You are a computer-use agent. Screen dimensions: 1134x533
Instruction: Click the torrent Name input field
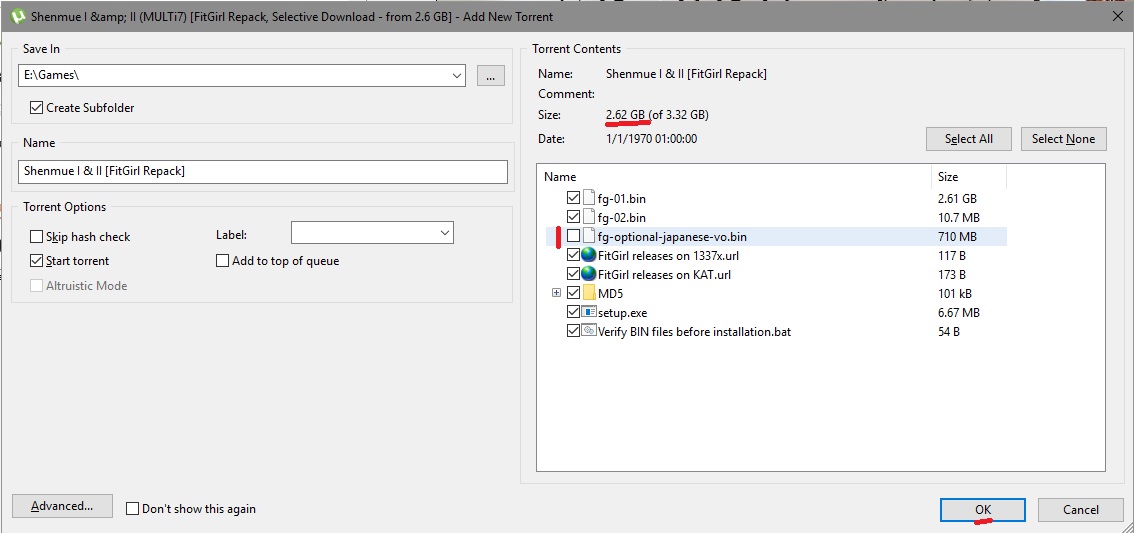[x=263, y=171]
